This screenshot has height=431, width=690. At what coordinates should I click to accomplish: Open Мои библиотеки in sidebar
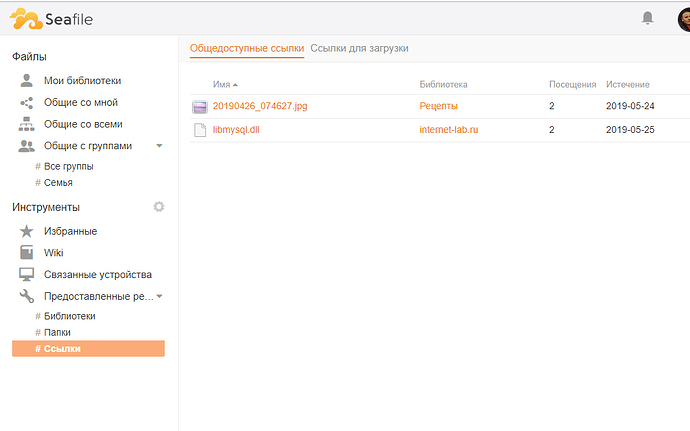pyautogui.click(x=82, y=81)
